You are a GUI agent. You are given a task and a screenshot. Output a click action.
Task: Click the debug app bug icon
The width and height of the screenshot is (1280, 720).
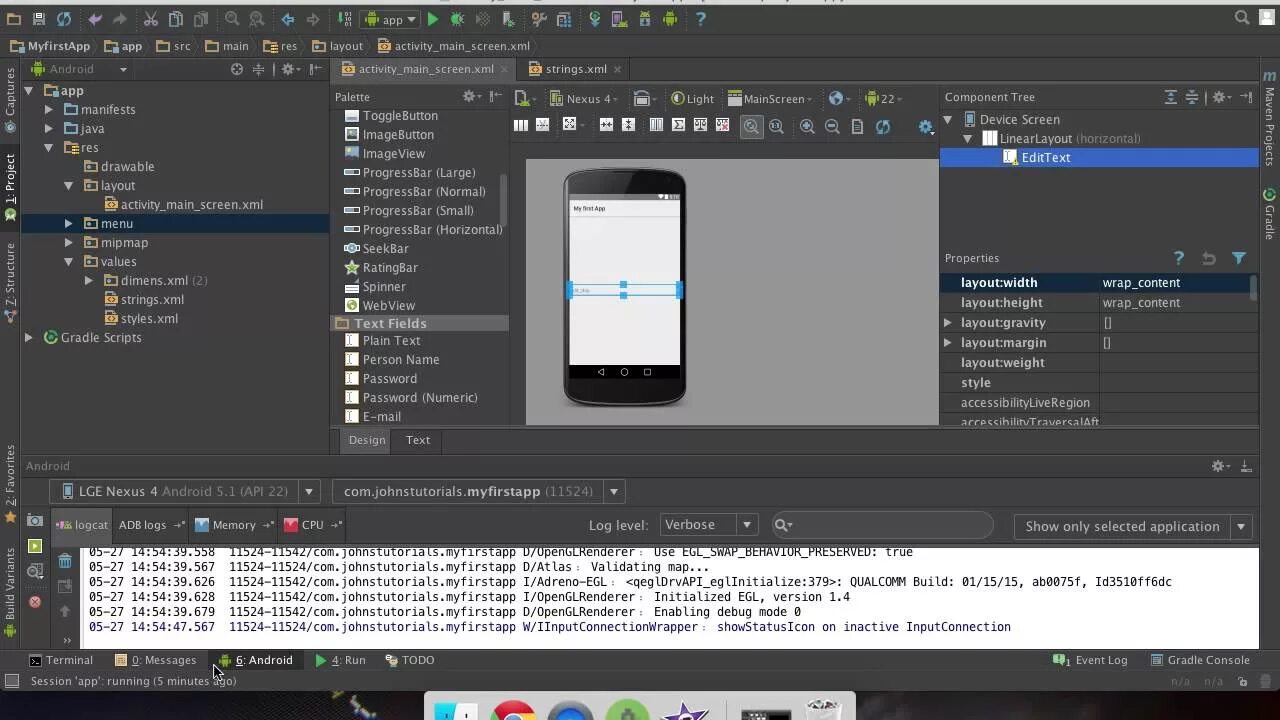tap(458, 19)
